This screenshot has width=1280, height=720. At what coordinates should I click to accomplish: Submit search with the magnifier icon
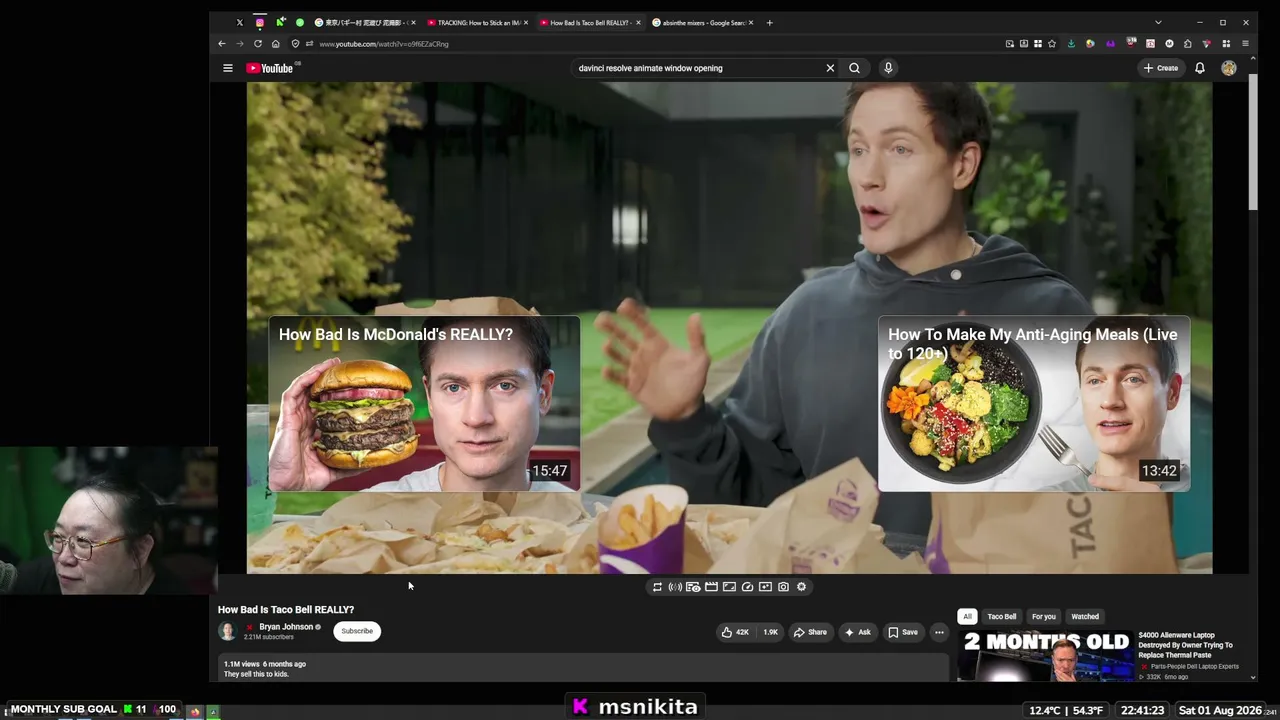(x=854, y=68)
